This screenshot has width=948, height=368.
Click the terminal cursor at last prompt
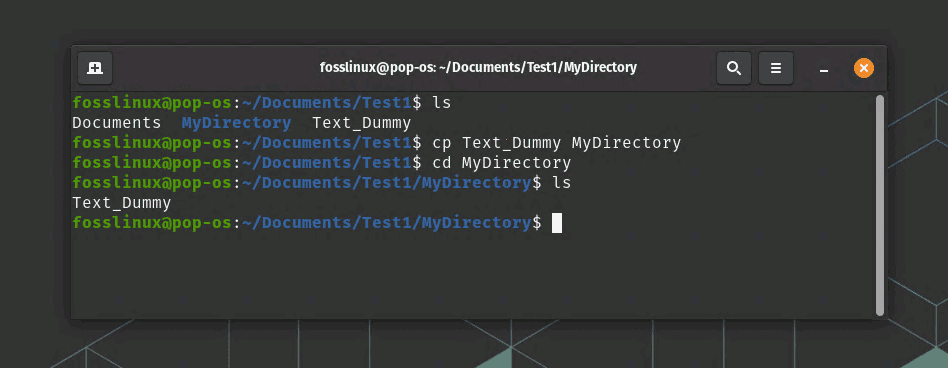point(557,223)
